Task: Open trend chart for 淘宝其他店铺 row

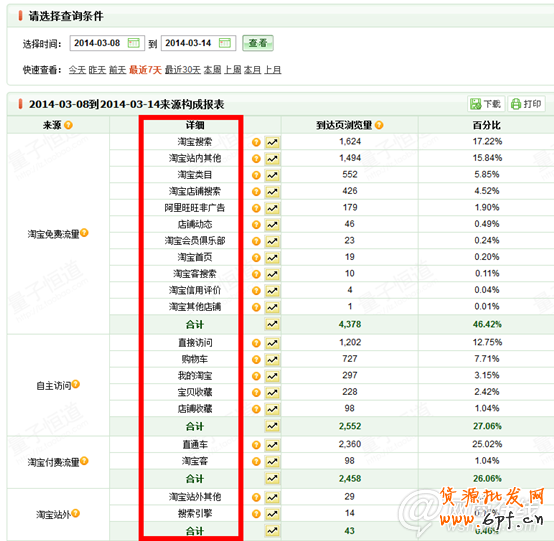Action: 272,307
